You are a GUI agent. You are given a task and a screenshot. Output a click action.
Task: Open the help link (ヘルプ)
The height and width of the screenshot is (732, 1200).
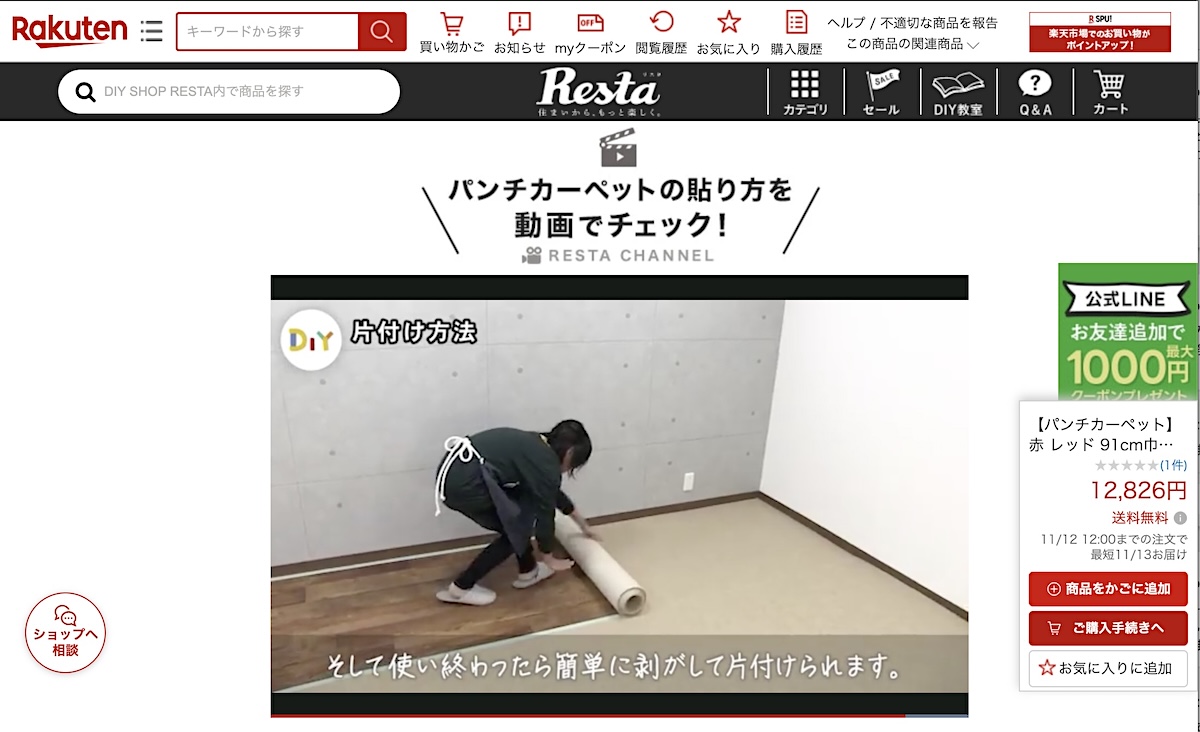point(846,23)
